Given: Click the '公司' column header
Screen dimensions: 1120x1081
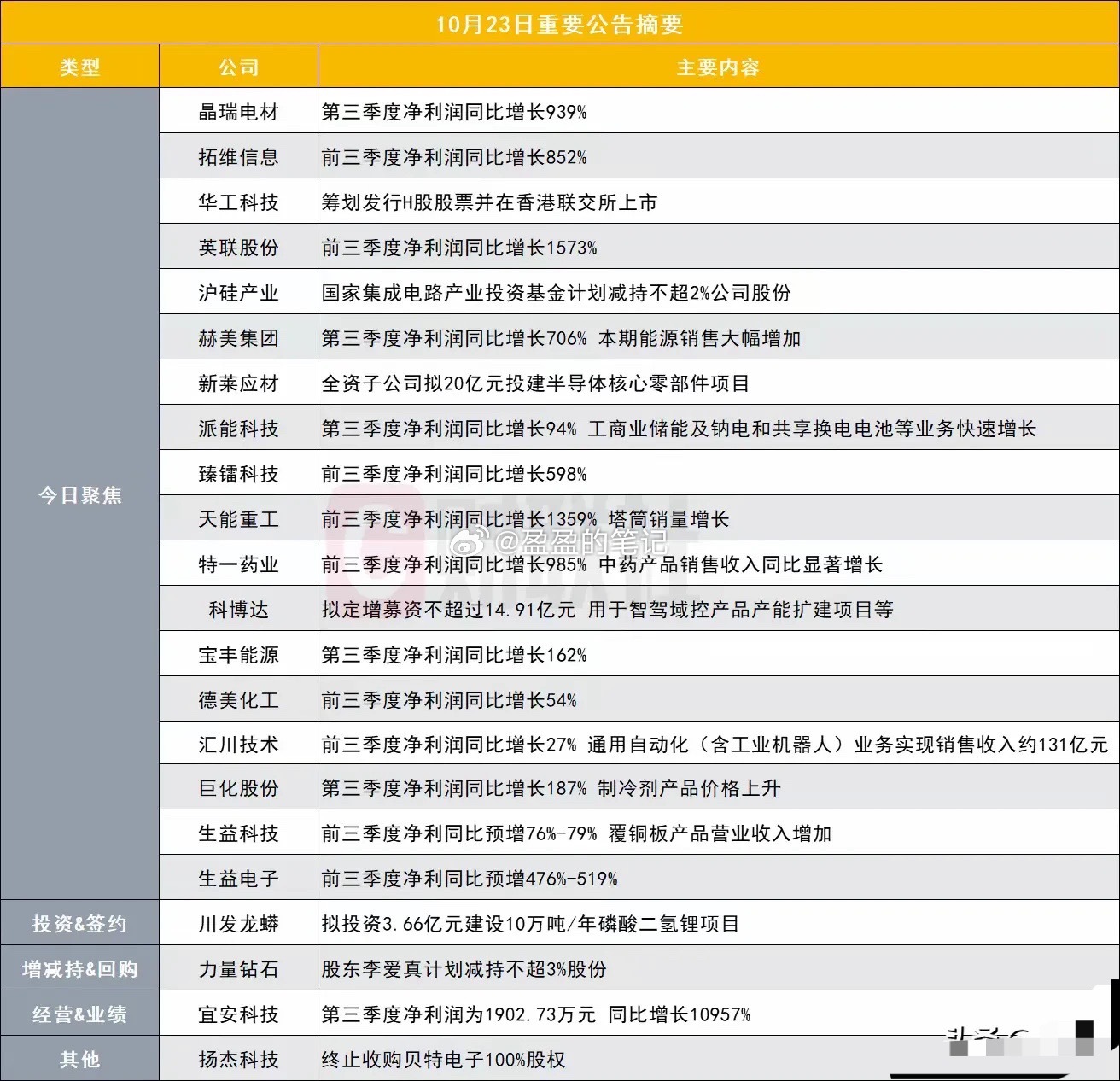Looking at the screenshot, I should click(238, 67).
